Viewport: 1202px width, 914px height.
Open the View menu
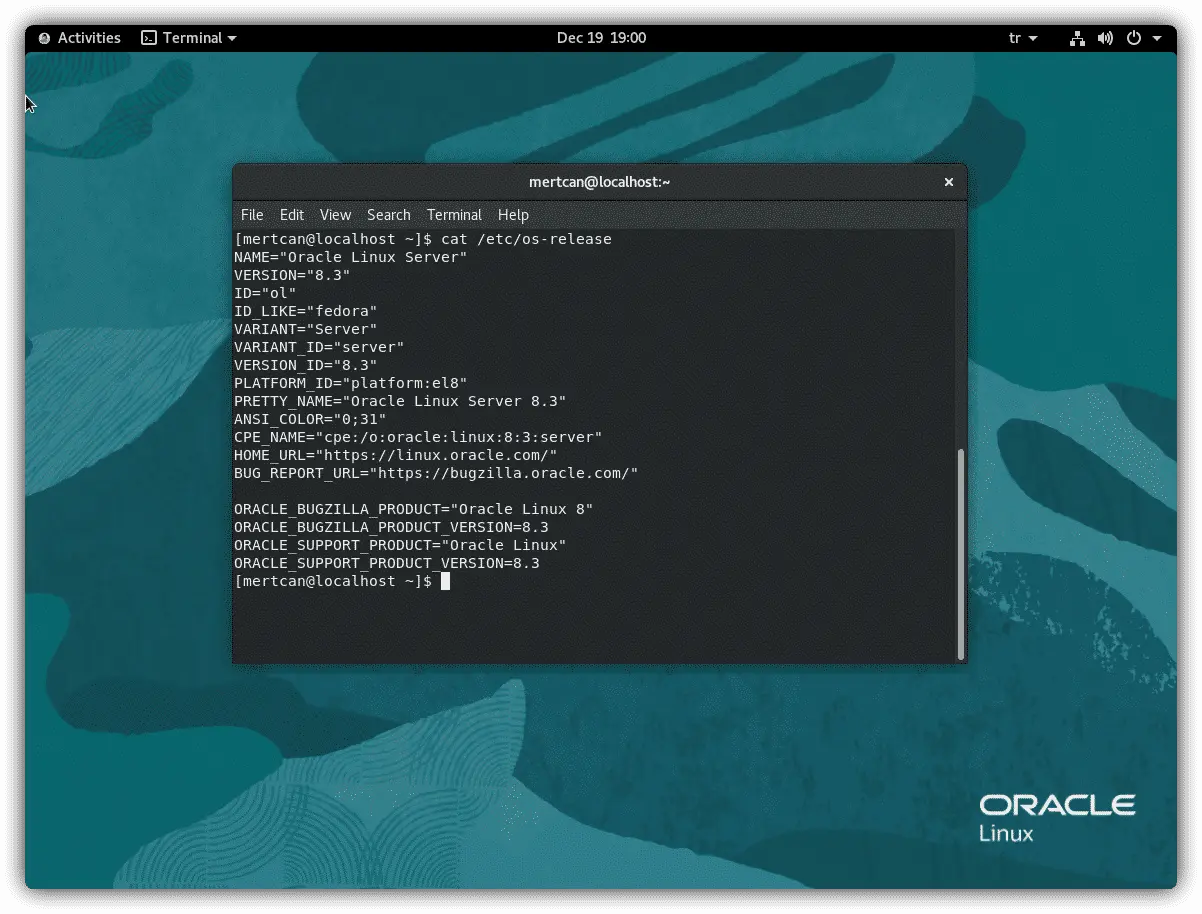click(x=335, y=215)
